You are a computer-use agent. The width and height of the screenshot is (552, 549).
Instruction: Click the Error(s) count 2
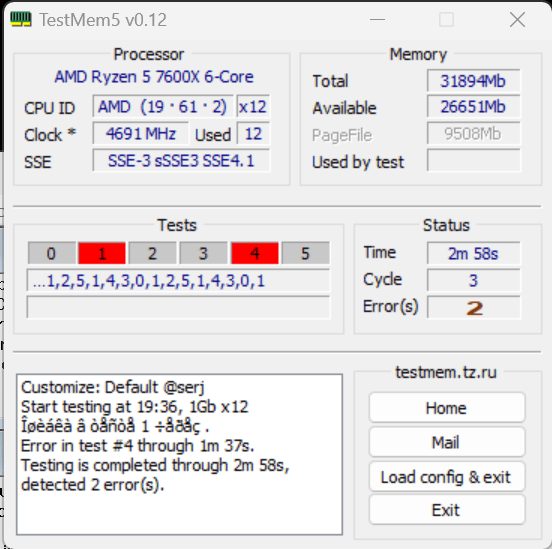point(473,307)
